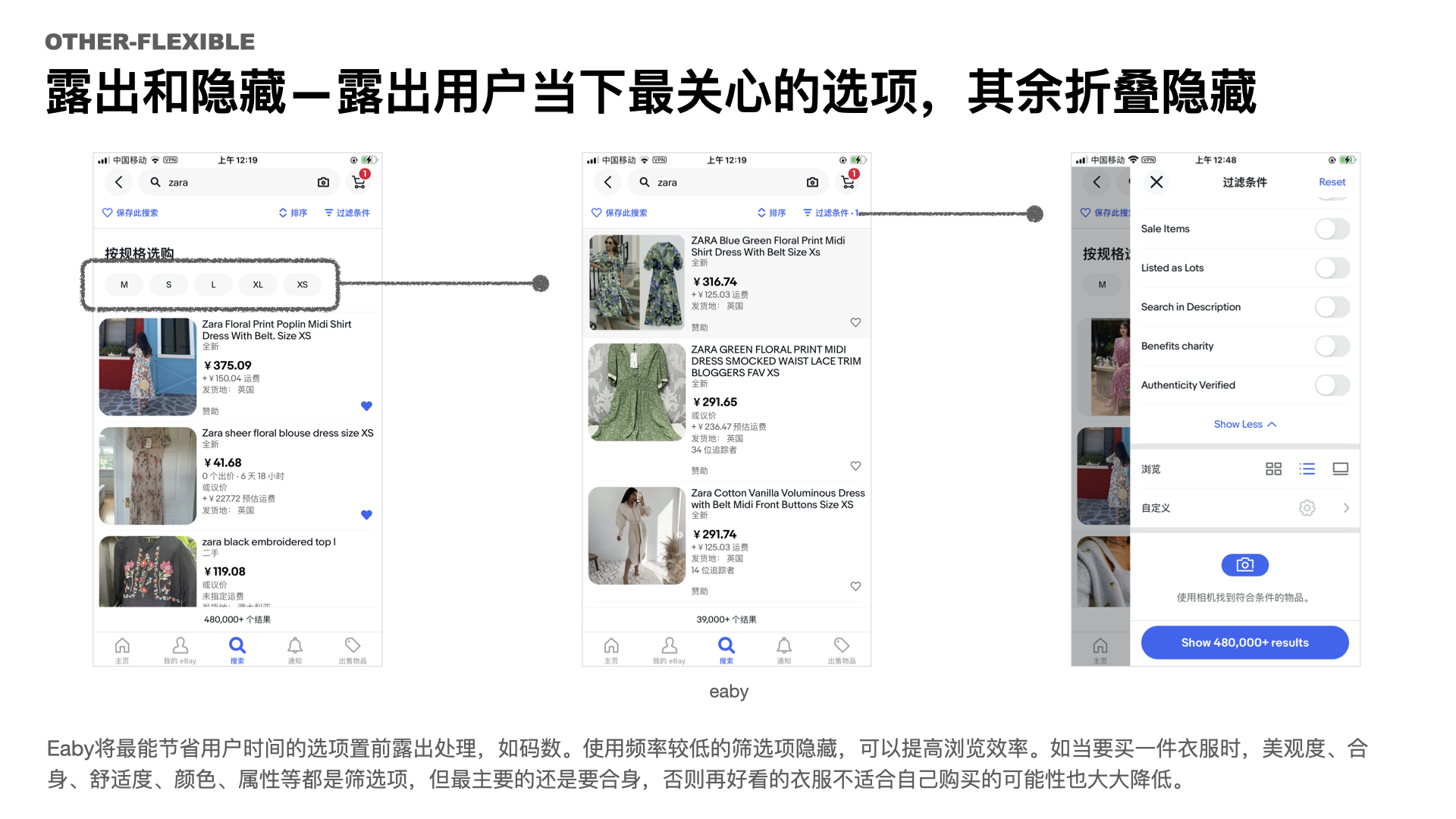Open shopping cart in left phone
The height and width of the screenshot is (819, 1456).
(x=359, y=182)
